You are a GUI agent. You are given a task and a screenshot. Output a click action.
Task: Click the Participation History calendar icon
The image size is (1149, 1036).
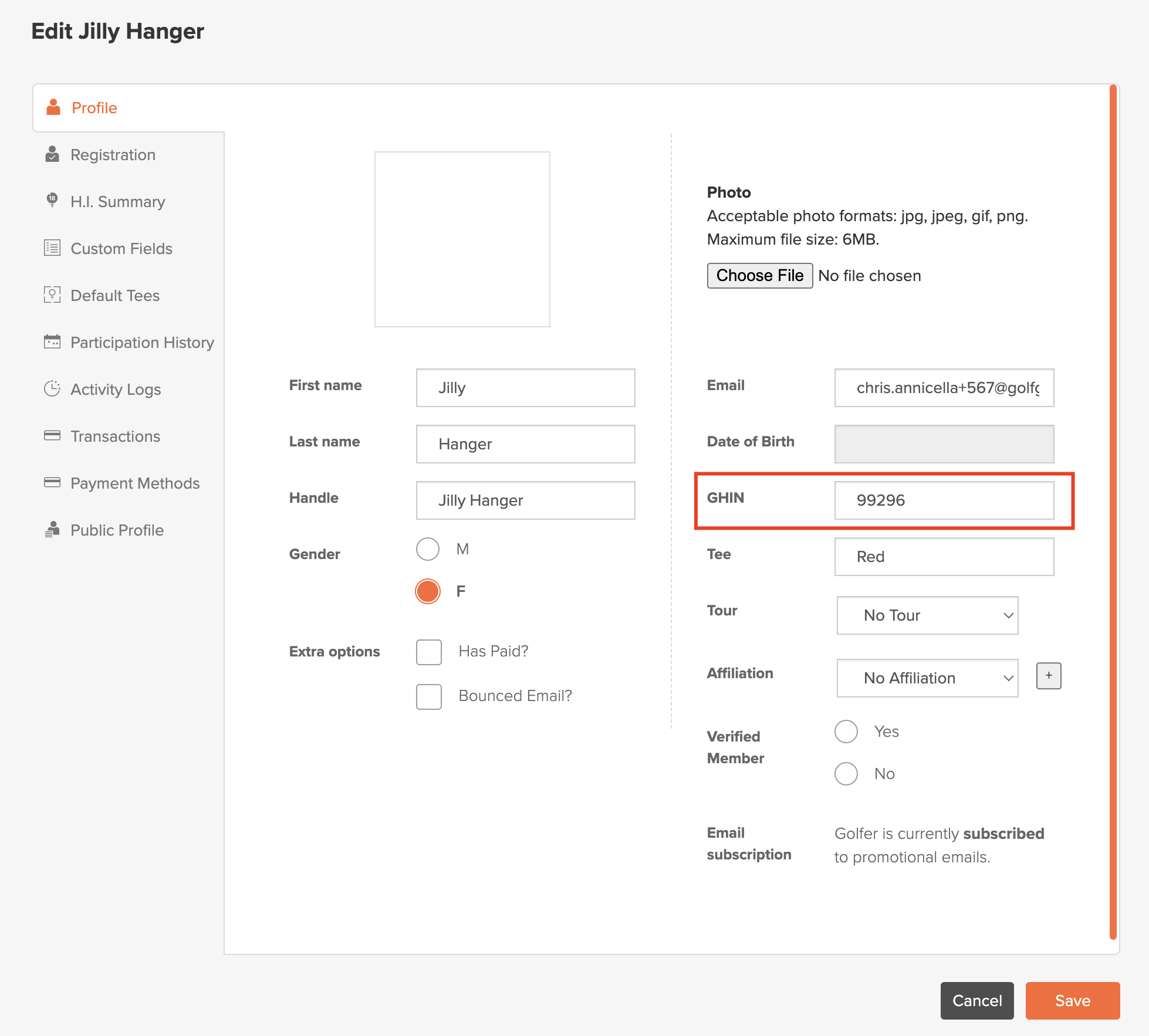[x=52, y=341]
